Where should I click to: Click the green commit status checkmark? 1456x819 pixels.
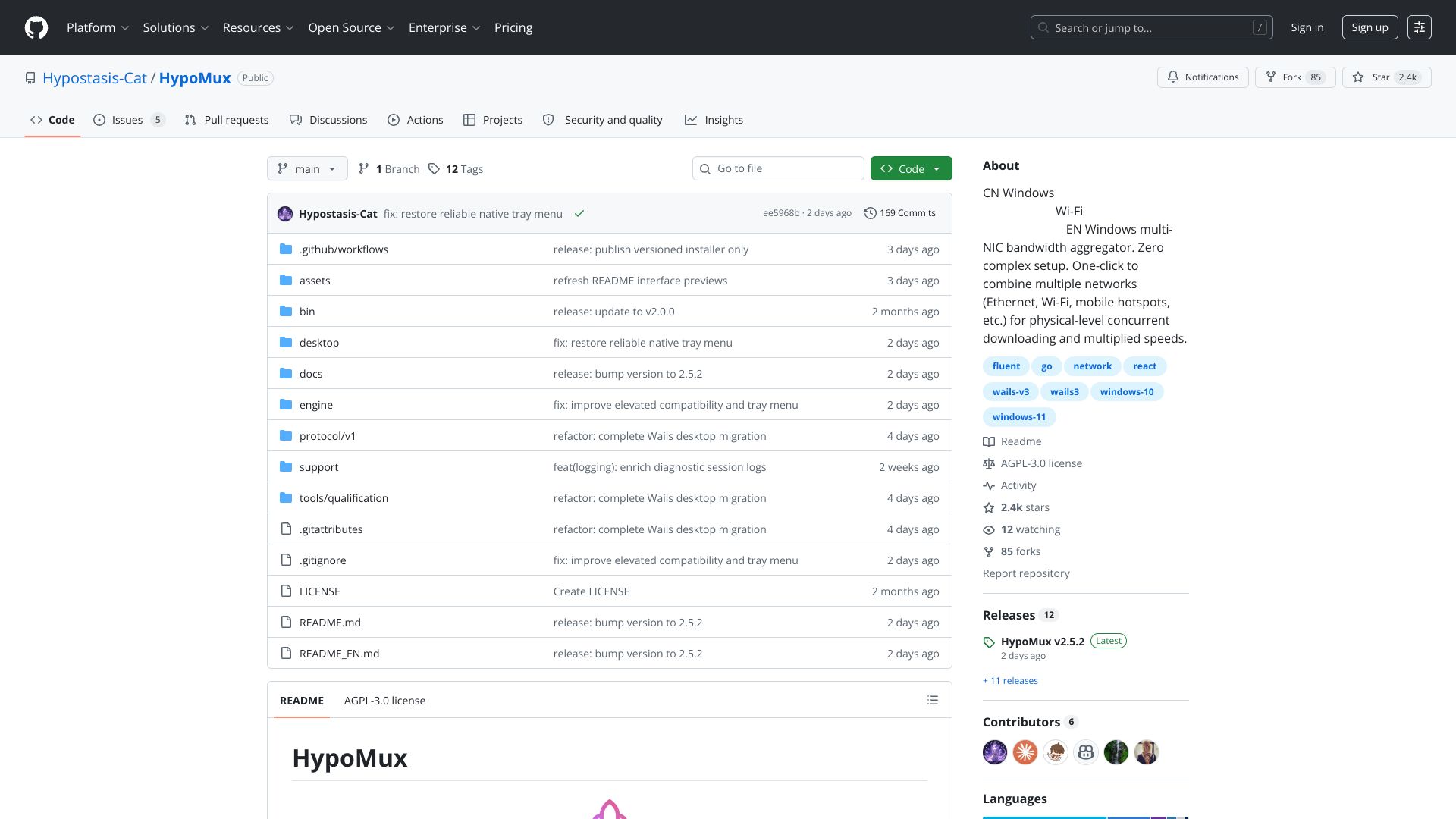pyautogui.click(x=579, y=214)
